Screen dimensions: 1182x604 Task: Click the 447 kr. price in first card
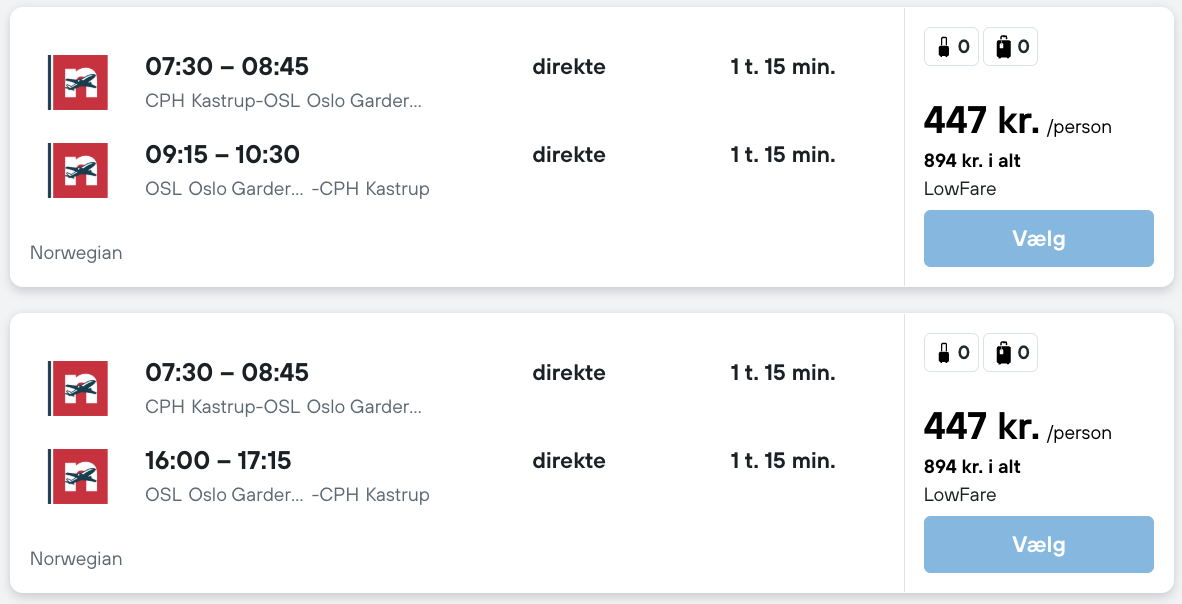pos(982,121)
